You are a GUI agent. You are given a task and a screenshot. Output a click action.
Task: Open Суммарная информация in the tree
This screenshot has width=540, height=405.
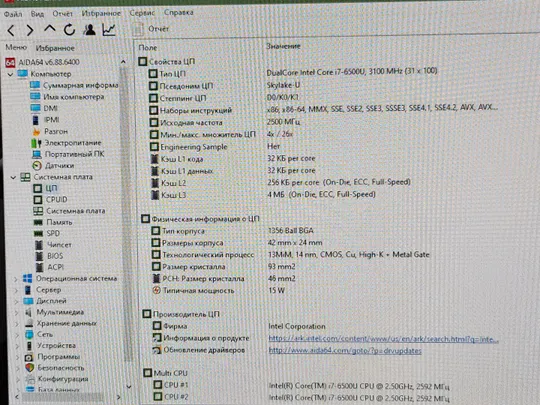pos(74,85)
